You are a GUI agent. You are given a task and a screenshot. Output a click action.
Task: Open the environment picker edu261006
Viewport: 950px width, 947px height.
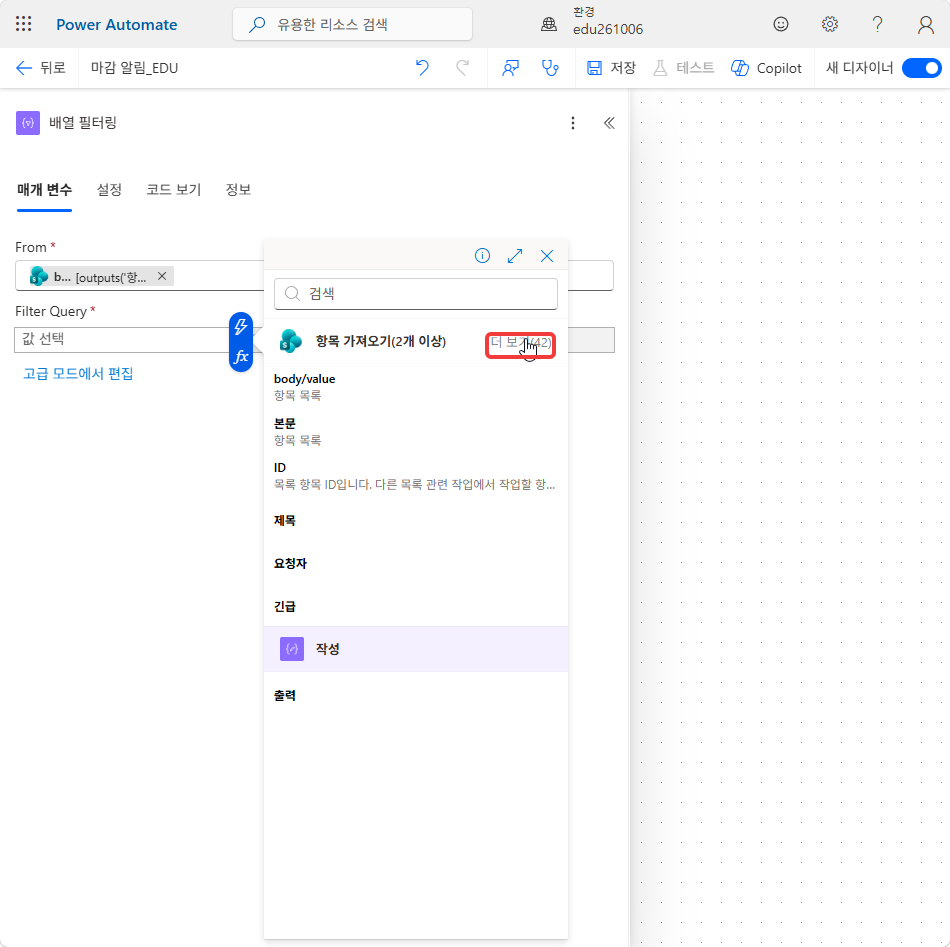(x=592, y=21)
